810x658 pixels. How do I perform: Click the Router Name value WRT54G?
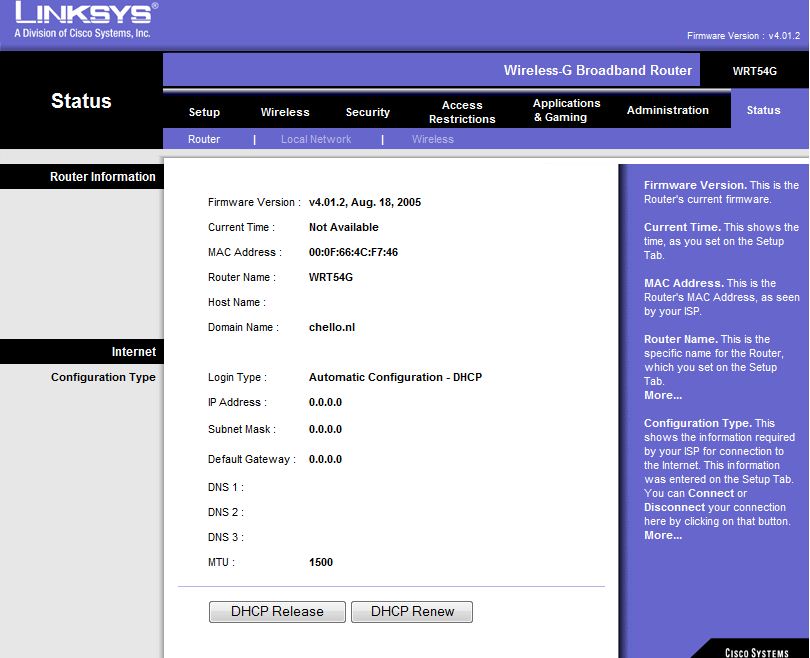[x=331, y=277]
